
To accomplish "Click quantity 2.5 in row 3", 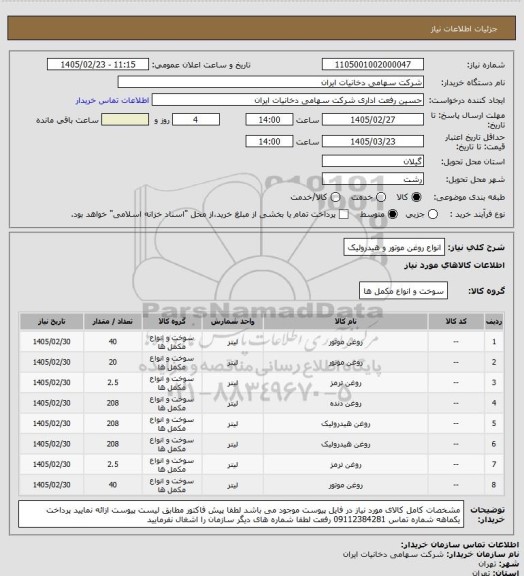I will pos(112,383).
